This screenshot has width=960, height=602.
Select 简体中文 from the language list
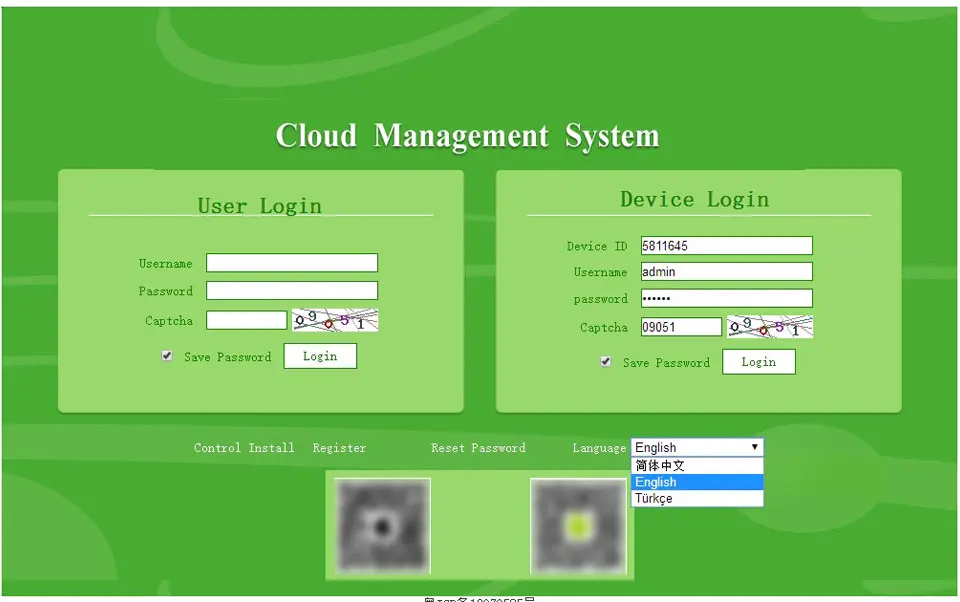(x=697, y=465)
